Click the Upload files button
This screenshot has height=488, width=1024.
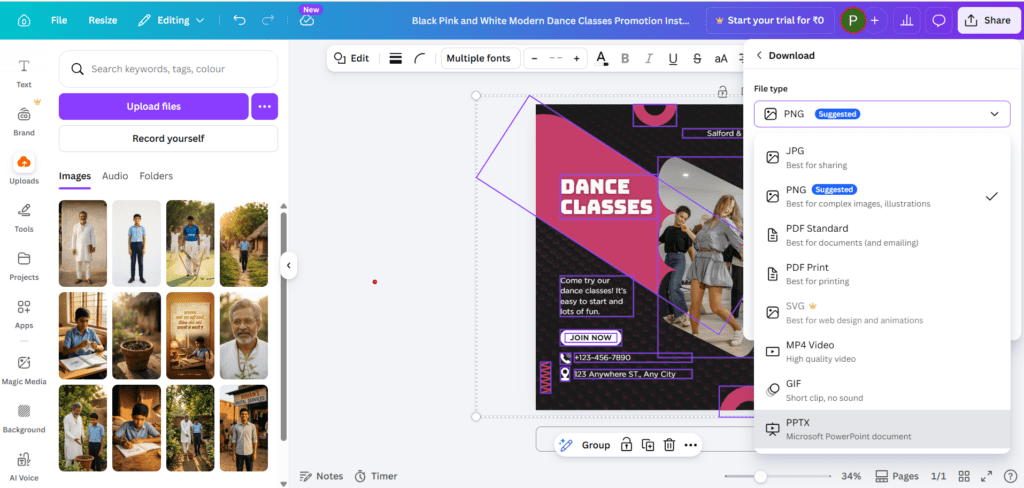click(x=153, y=106)
